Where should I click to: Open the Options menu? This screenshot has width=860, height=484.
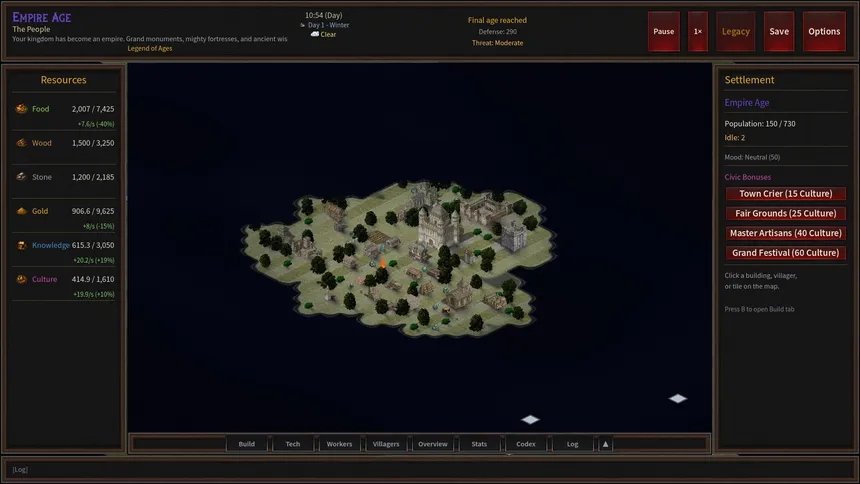pyautogui.click(x=824, y=31)
